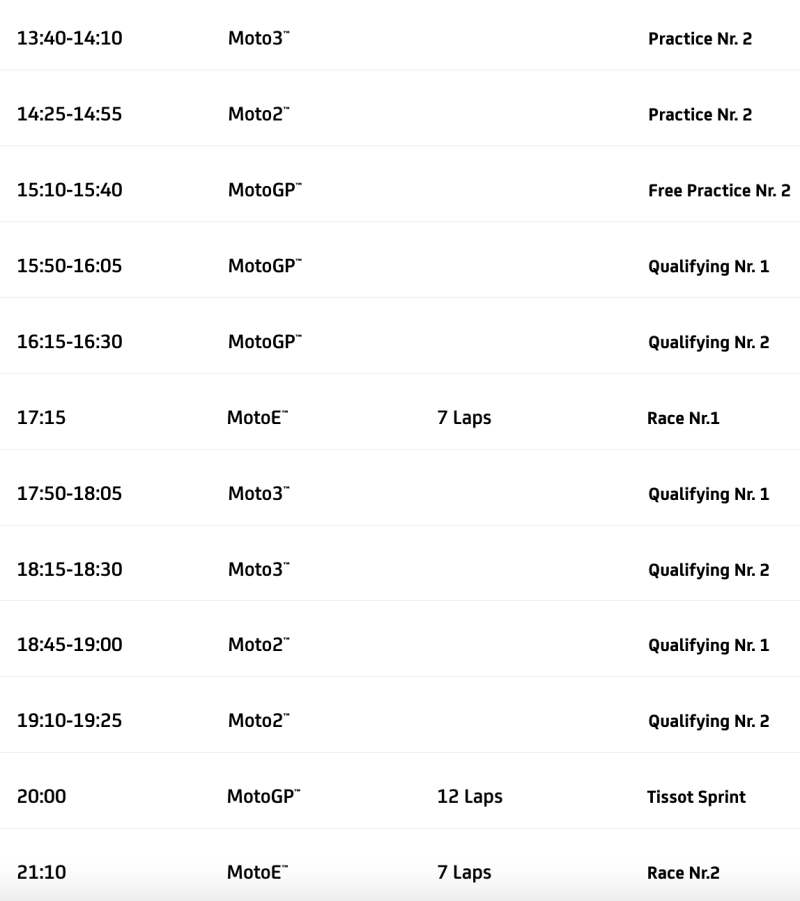Select the 14:25-14:55 time entry
Viewport: 800px width, 901px height.
pos(69,114)
